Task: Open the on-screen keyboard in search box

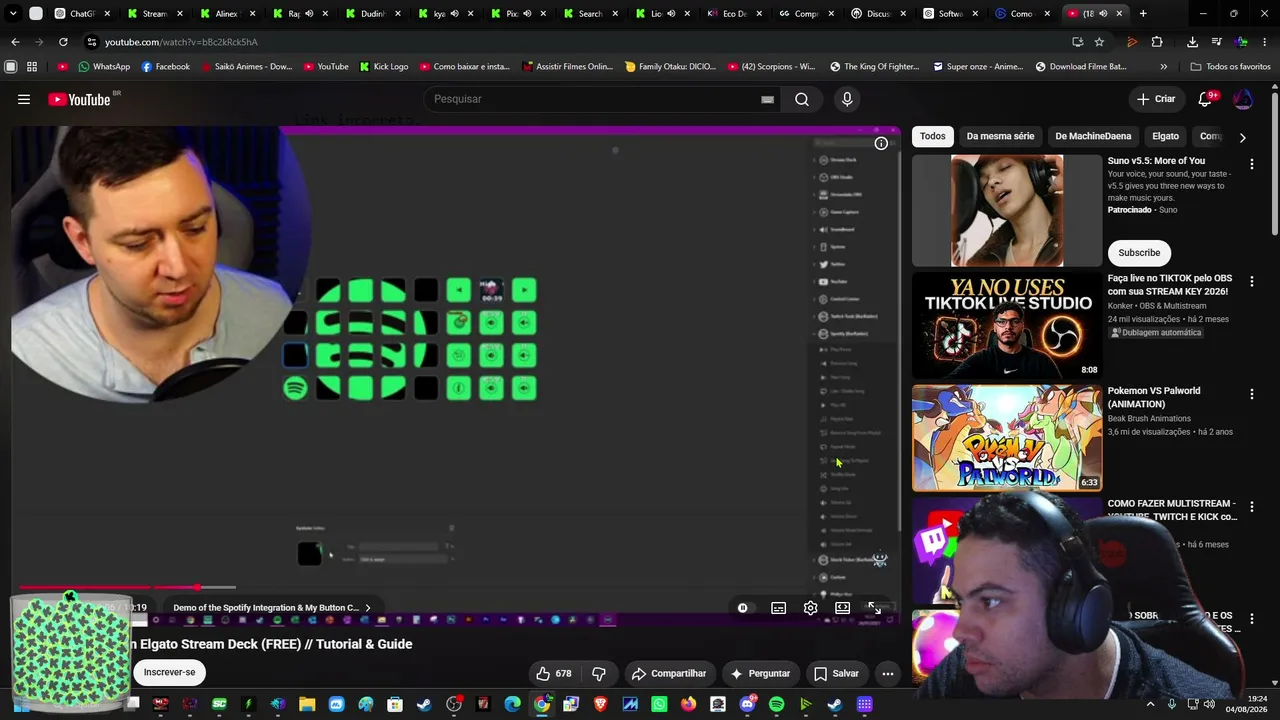Action: (x=767, y=99)
